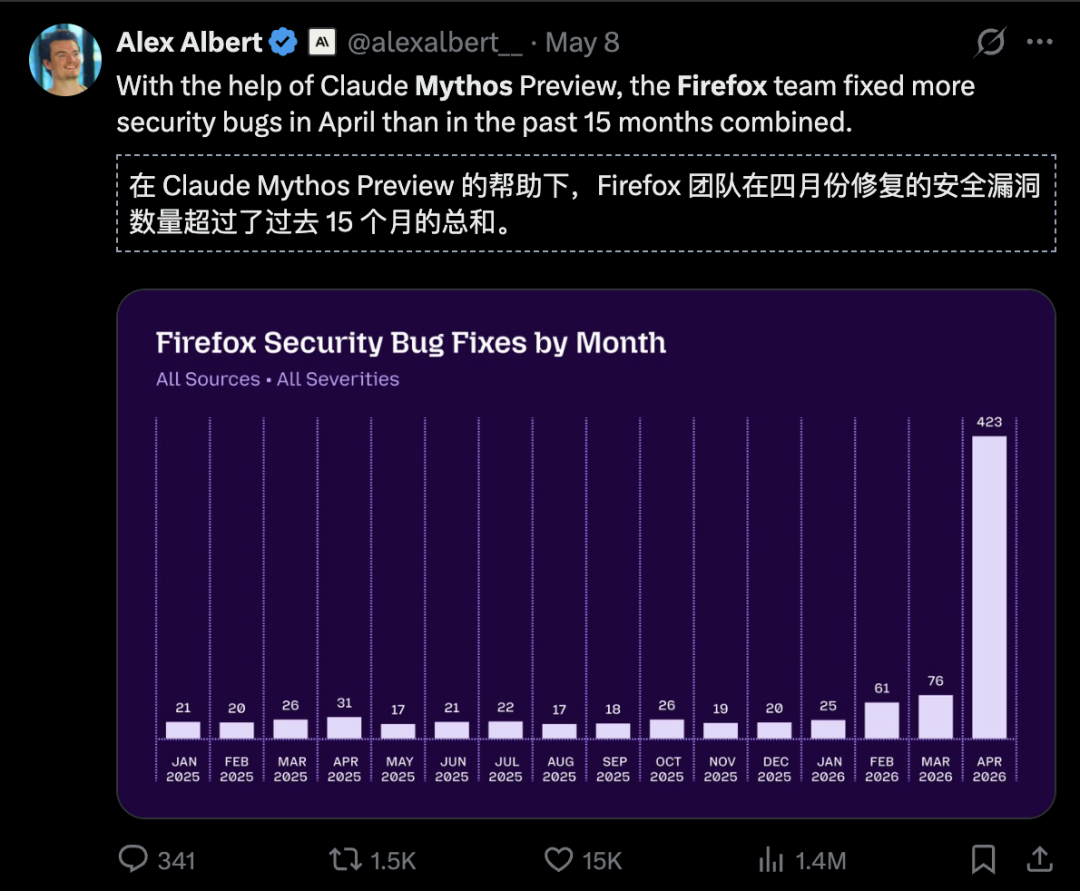This screenshot has width=1080, height=891.
Task: Bookmark this post
Action: click(984, 859)
